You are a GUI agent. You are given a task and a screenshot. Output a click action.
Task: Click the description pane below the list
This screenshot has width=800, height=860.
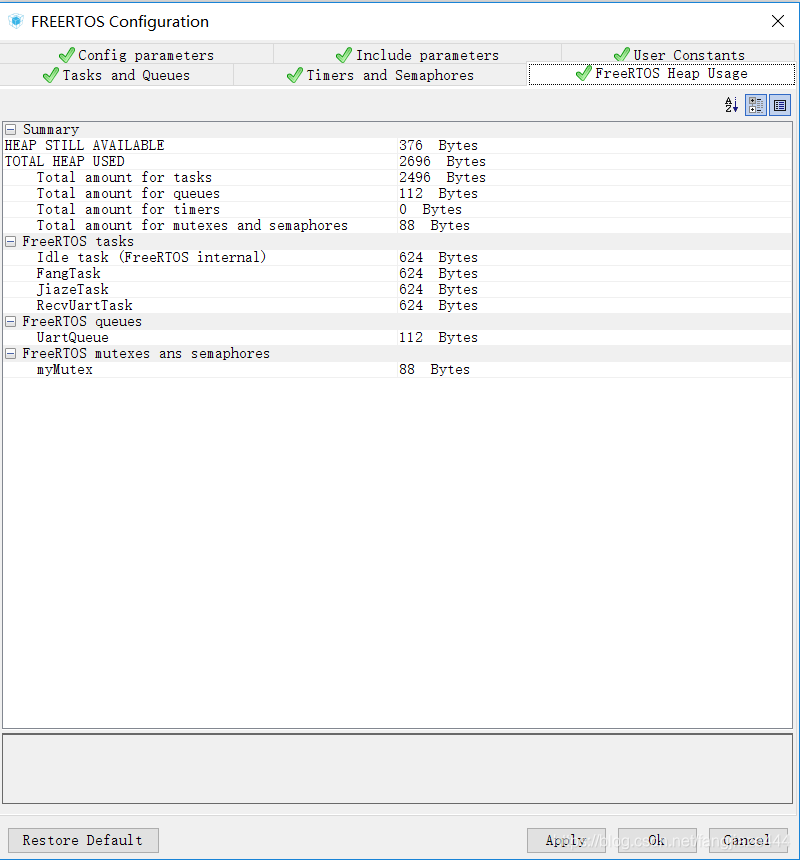[x=398, y=768]
